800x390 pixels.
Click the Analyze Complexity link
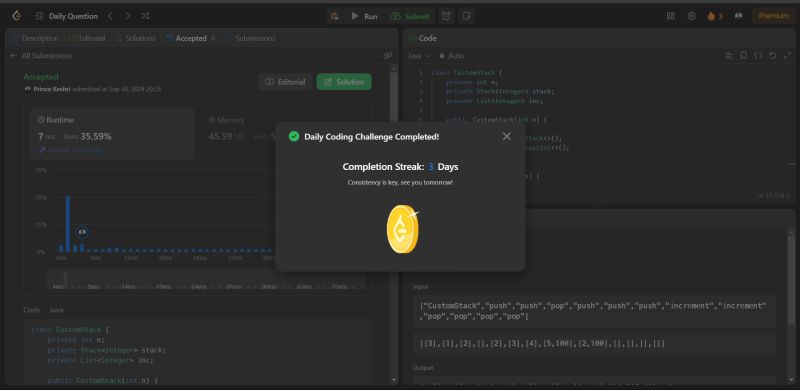70,150
